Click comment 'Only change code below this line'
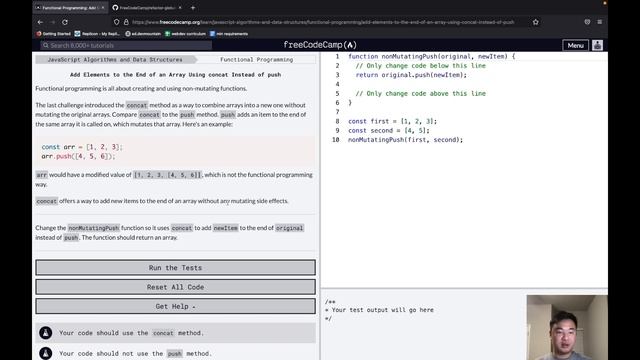Screen dimensions: 640x360 (420, 66)
